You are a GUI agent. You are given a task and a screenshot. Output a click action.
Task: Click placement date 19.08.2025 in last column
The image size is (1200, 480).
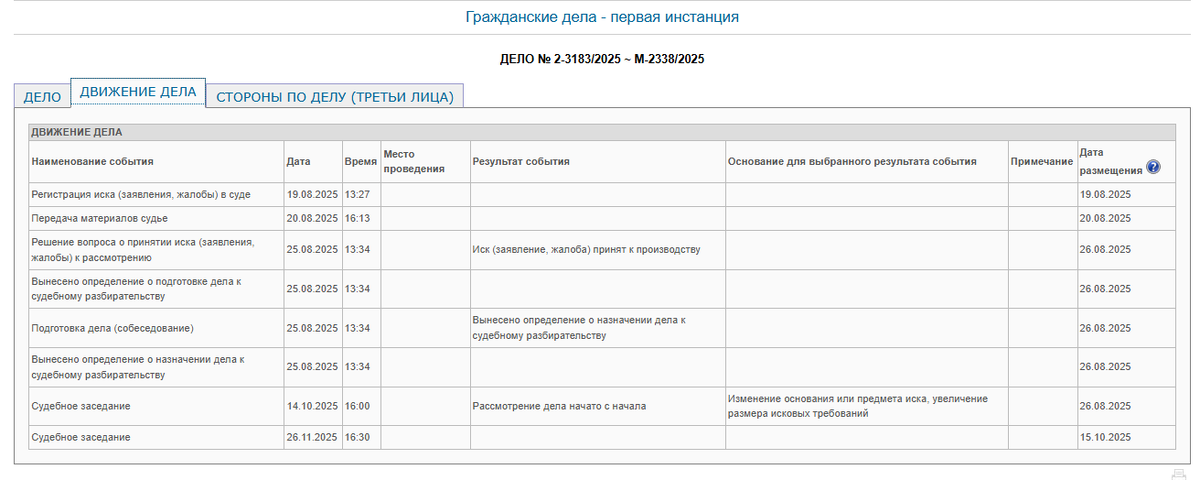1105,194
